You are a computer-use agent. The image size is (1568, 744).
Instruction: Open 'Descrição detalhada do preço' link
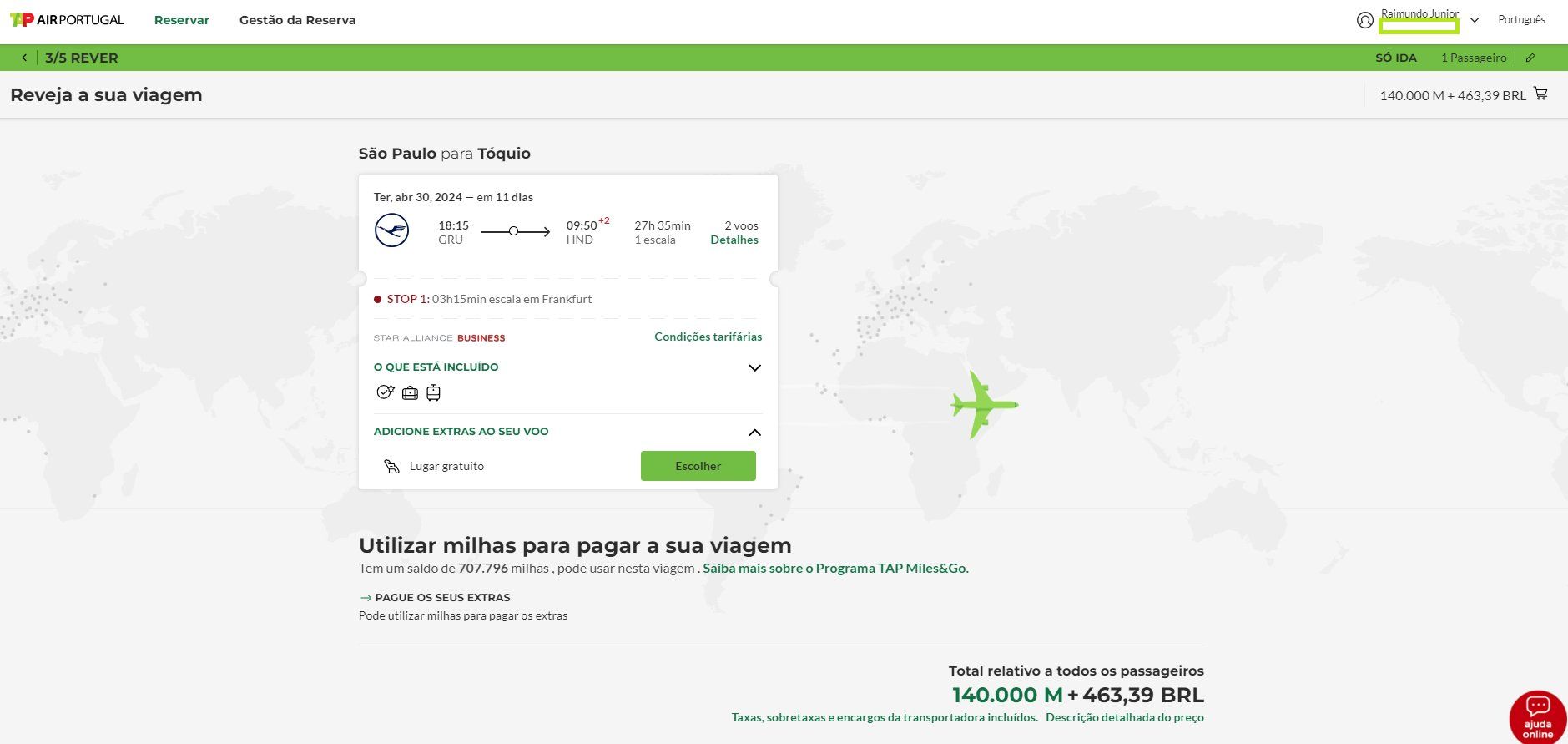[1124, 717]
